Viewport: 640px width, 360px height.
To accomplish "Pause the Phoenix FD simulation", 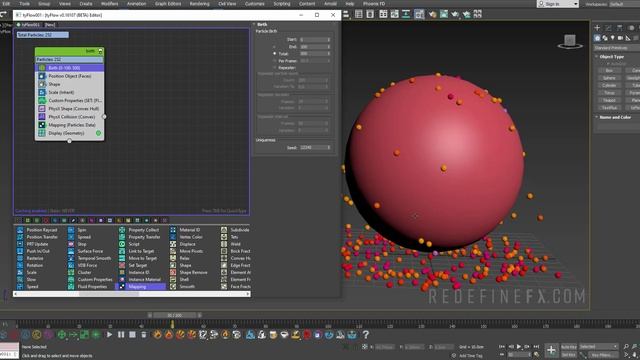I will click(121, 335).
